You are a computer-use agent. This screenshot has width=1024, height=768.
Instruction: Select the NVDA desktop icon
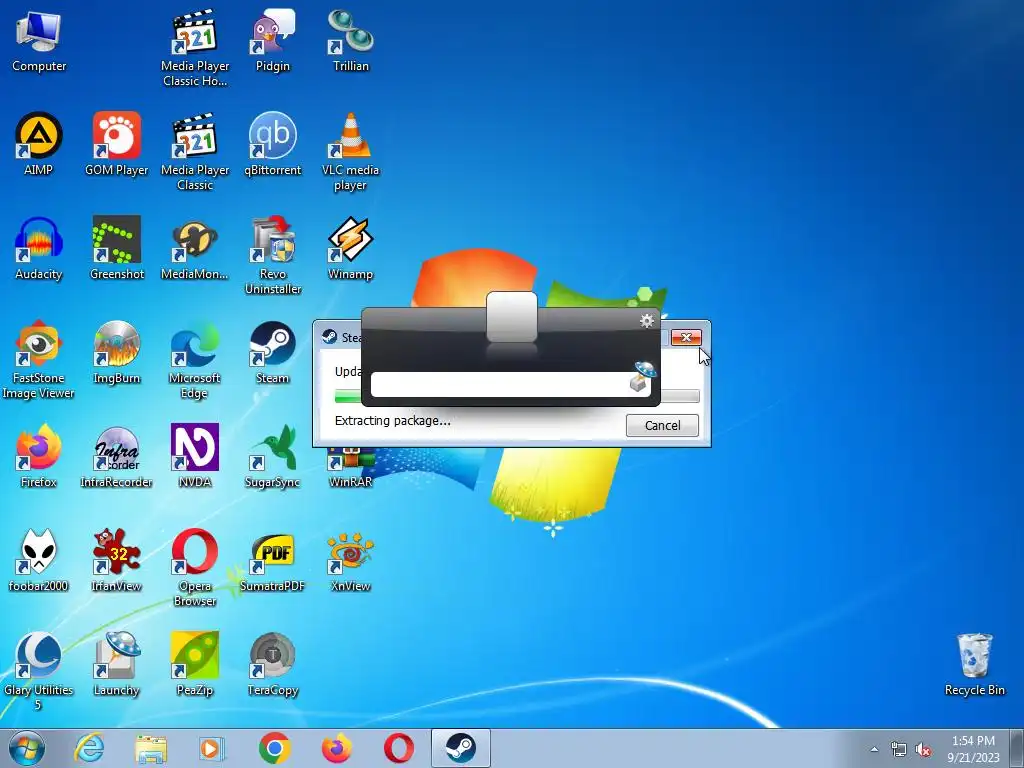pyautogui.click(x=195, y=456)
